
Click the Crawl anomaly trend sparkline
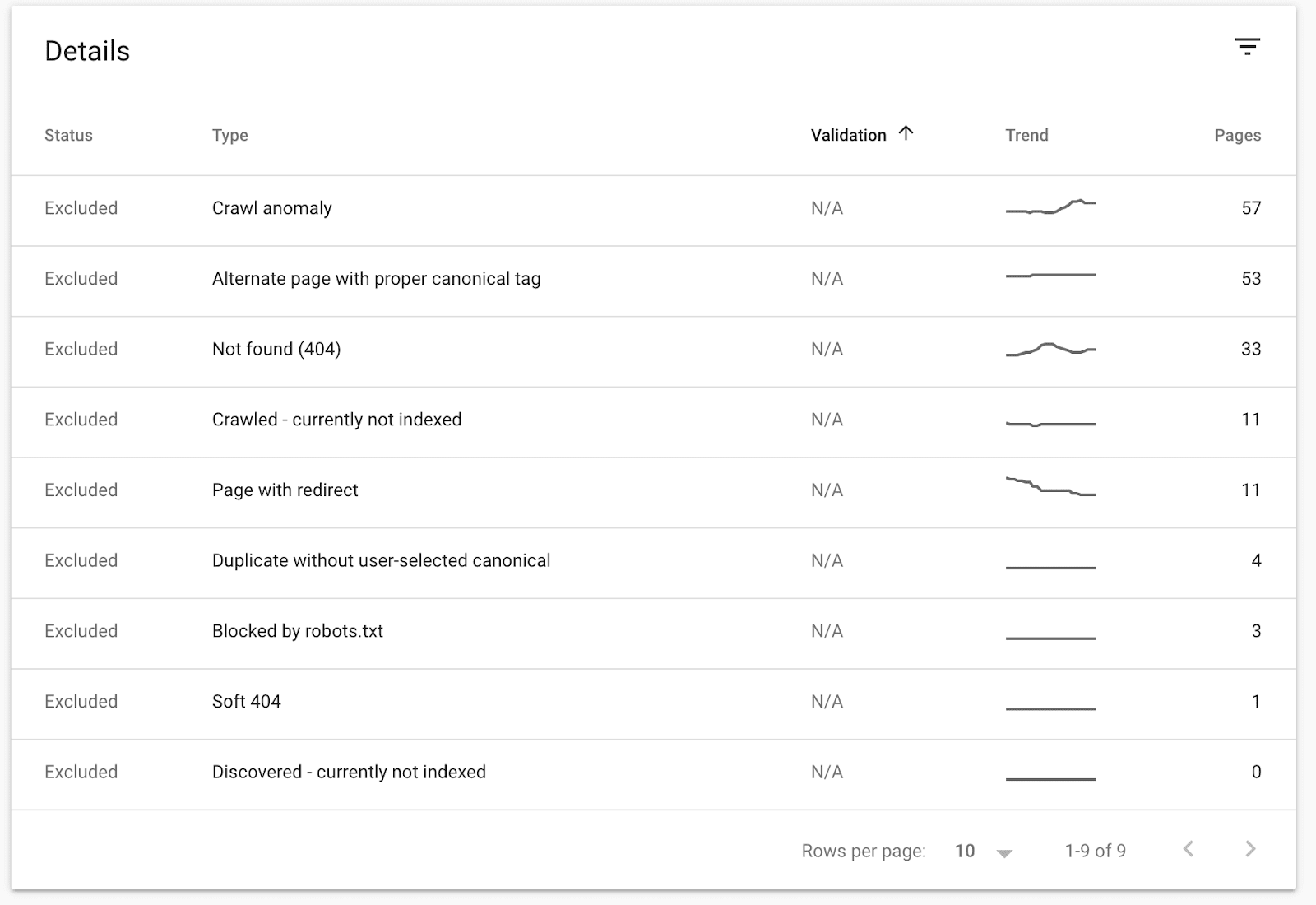pos(1050,207)
